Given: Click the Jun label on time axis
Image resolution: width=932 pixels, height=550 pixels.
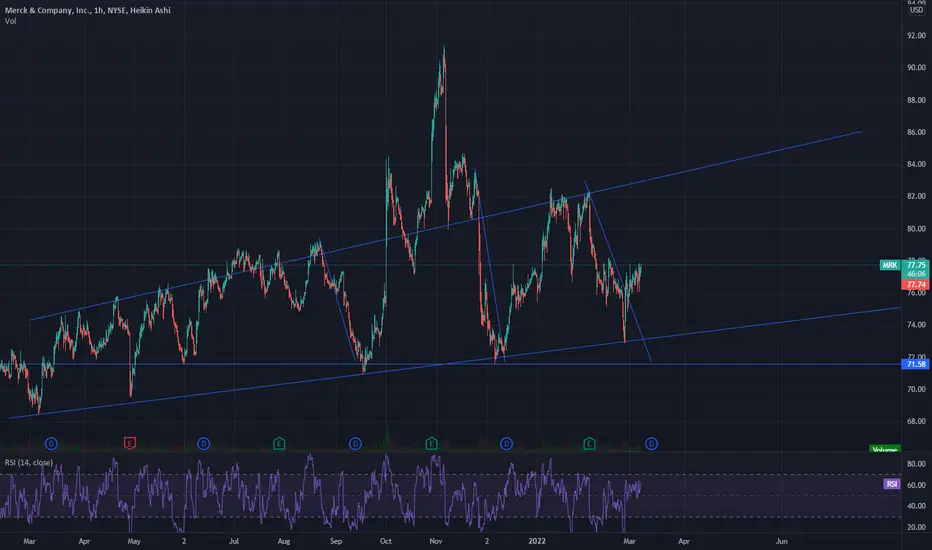Looking at the screenshot, I should click(782, 541).
